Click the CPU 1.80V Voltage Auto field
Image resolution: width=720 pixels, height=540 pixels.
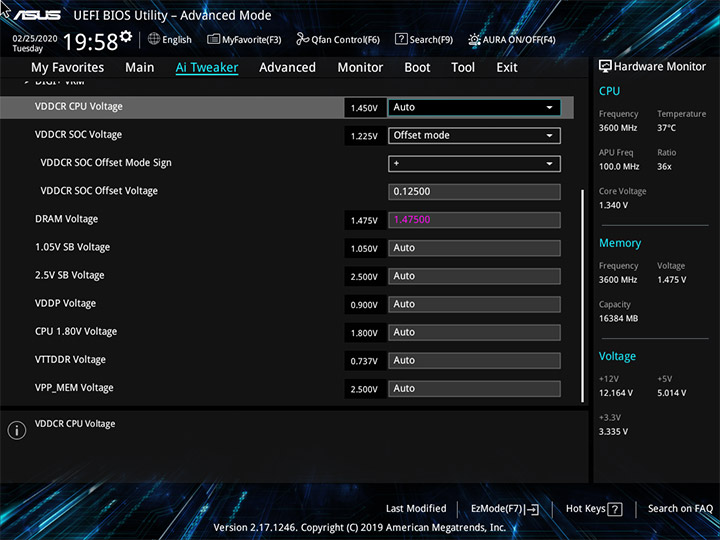point(474,332)
